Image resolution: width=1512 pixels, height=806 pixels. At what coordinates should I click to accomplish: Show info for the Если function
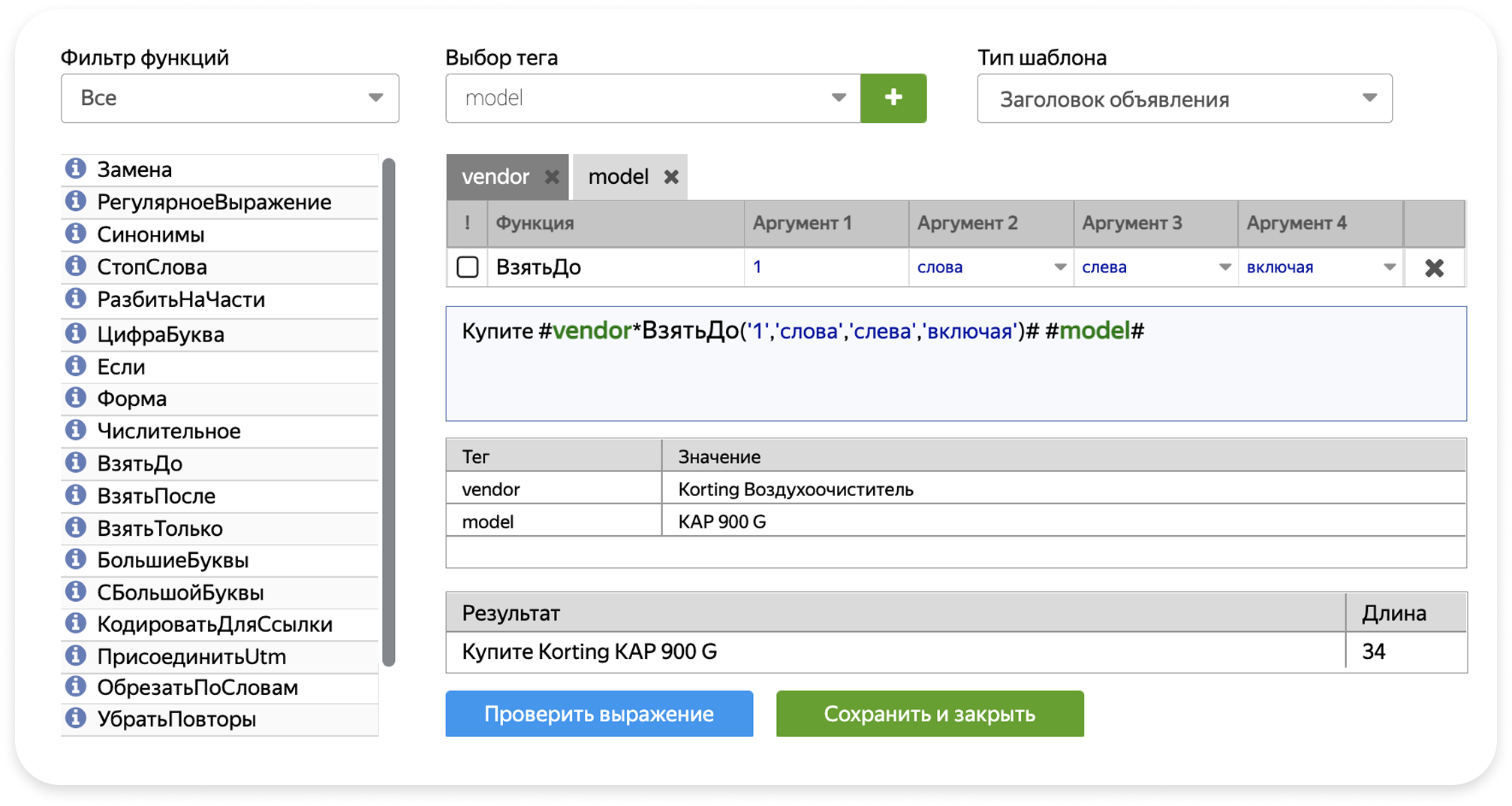click(75, 366)
